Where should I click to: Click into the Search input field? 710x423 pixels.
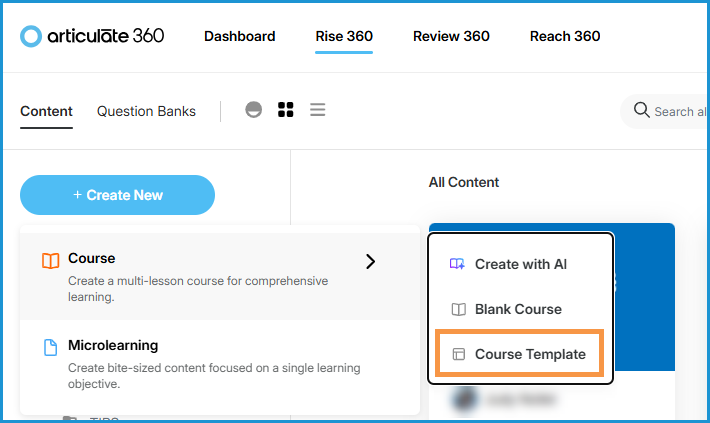click(680, 111)
